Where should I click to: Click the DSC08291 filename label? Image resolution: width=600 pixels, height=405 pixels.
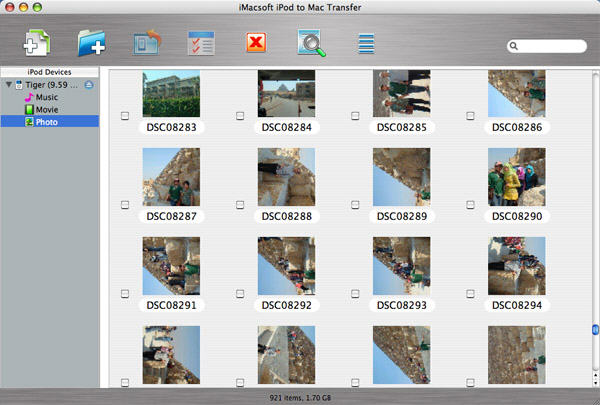coord(171,305)
